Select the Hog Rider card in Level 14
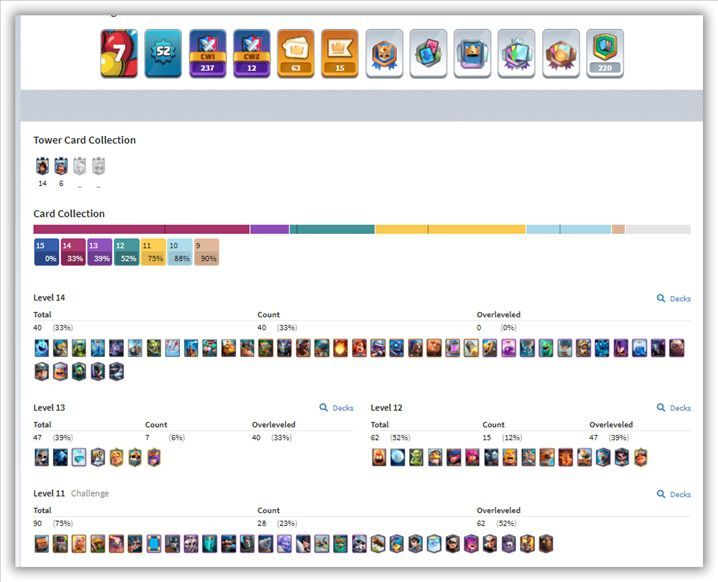The image size is (718, 582). (x=303, y=348)
